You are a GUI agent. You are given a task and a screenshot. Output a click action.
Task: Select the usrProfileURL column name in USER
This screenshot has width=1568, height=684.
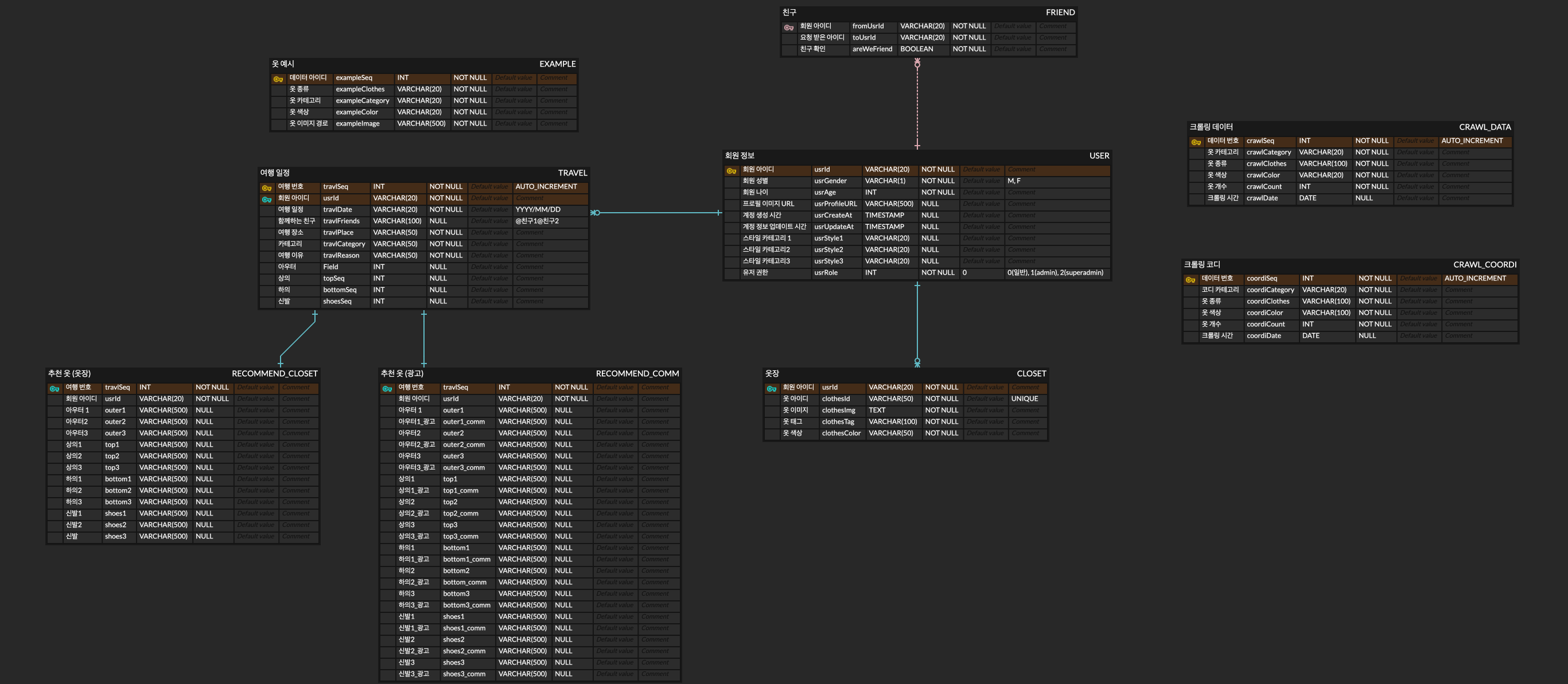835,204
